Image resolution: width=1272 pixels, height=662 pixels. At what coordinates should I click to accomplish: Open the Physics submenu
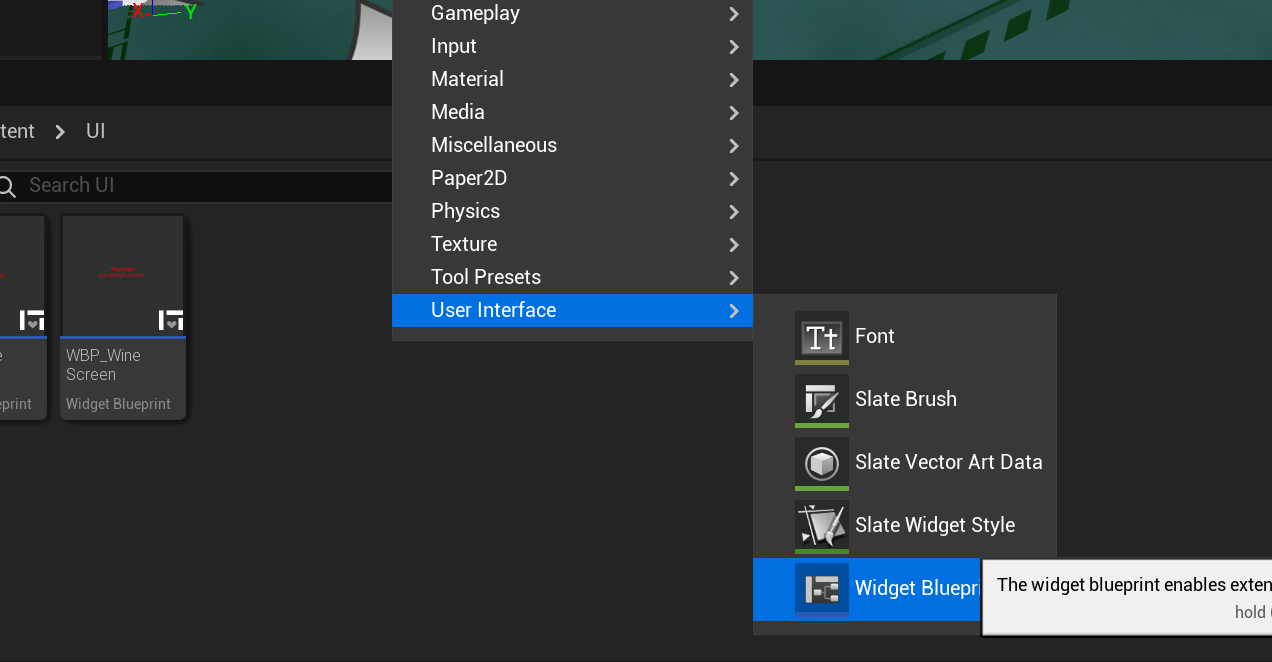click(x=572, y=212)
